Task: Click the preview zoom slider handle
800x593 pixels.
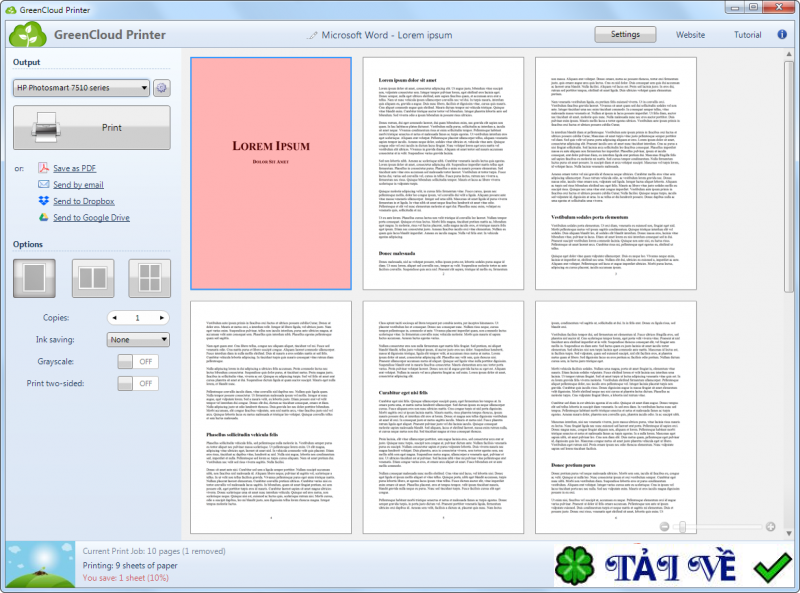Action: coord(682,527)
